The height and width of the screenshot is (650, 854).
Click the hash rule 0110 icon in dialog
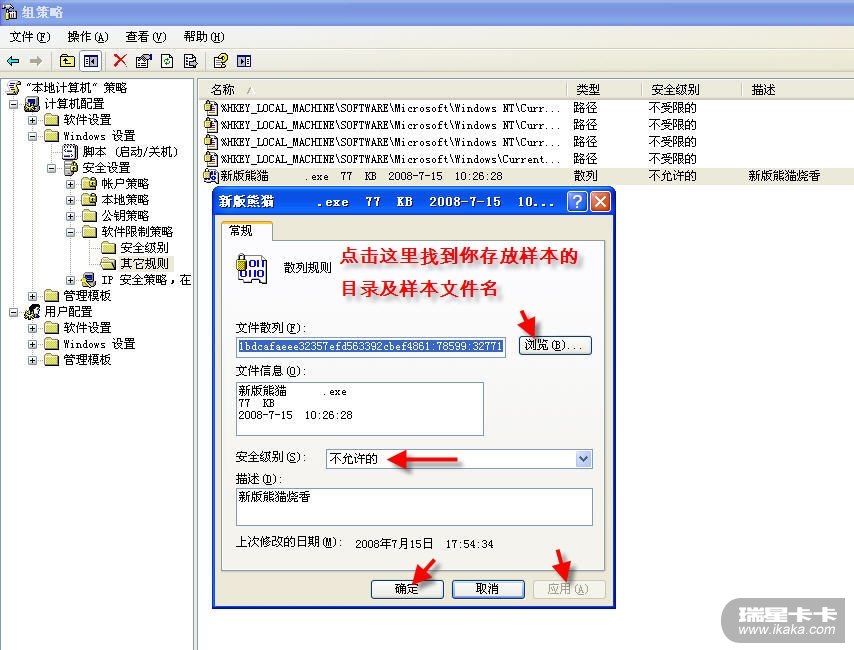[x=251, y=269]
